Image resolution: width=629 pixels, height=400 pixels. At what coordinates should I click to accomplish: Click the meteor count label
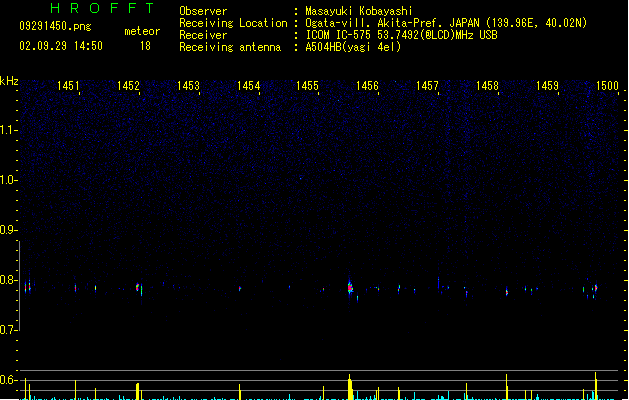[x=142, y=31]
